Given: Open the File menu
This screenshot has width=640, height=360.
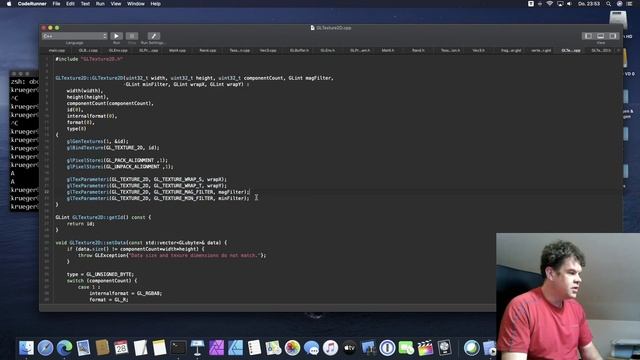Looking at the screenshot, I should coord(56,4).
